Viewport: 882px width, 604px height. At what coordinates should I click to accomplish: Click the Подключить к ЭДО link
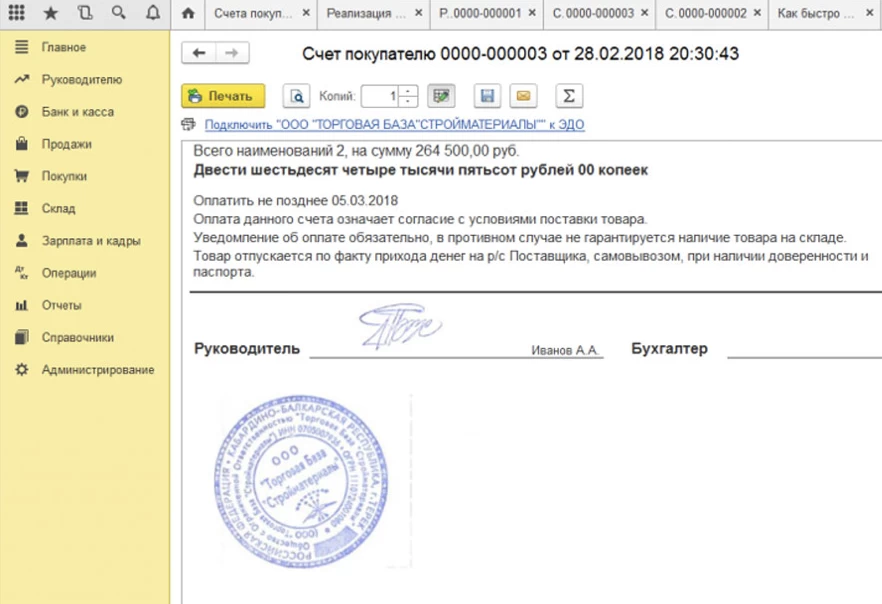point(394,125)
